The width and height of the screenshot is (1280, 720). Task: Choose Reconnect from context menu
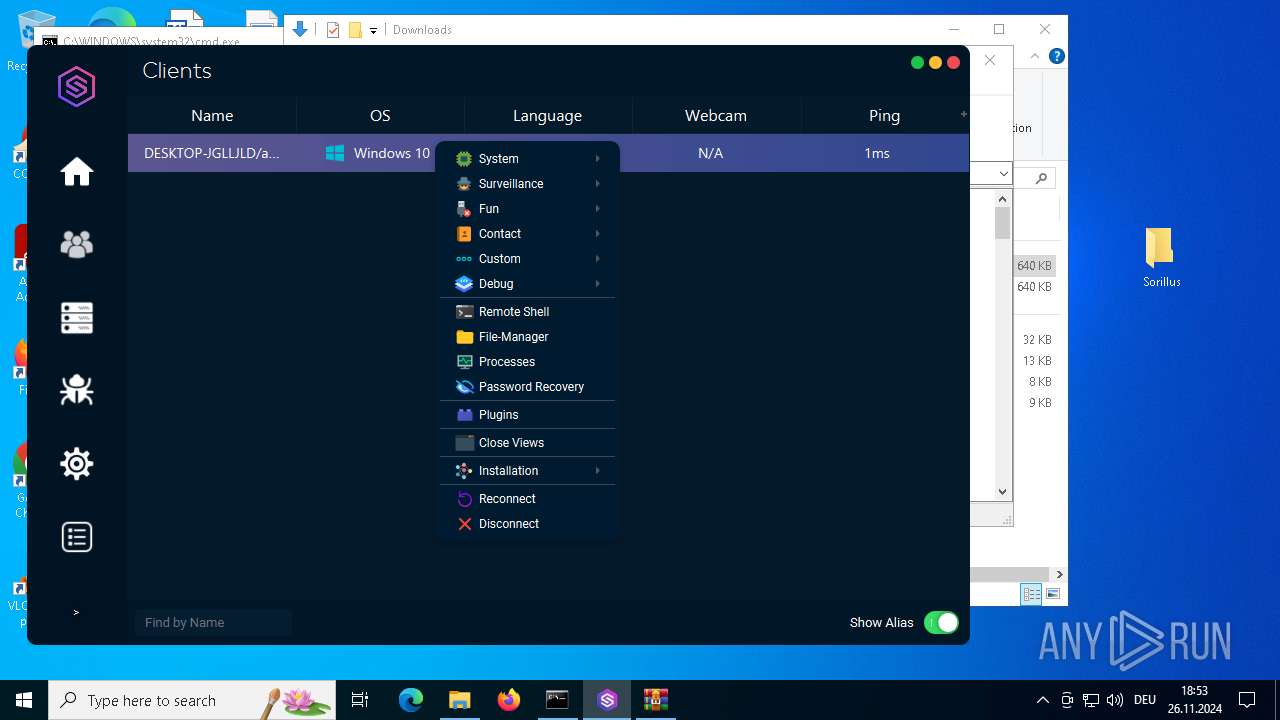click(528, 499)
